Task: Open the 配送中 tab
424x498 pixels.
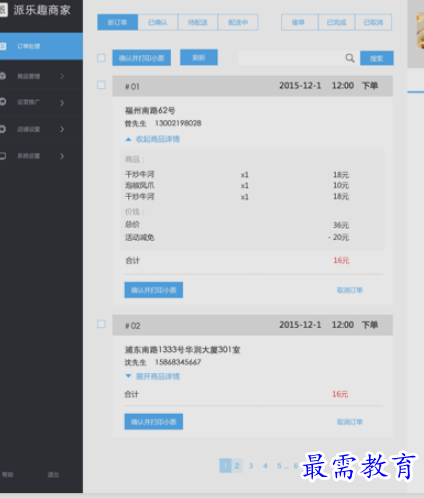Action: tap(238, 22)
